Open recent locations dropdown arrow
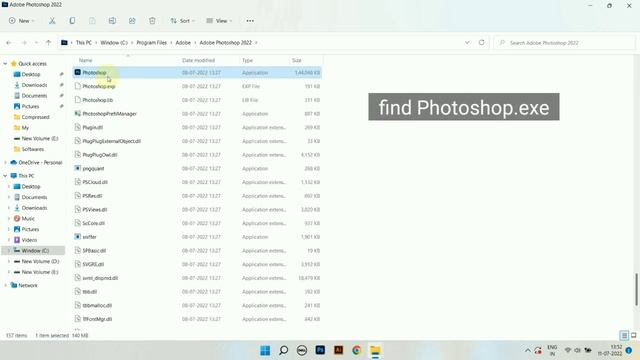Screen dimensions: 640x360 (x=36, y=42)
